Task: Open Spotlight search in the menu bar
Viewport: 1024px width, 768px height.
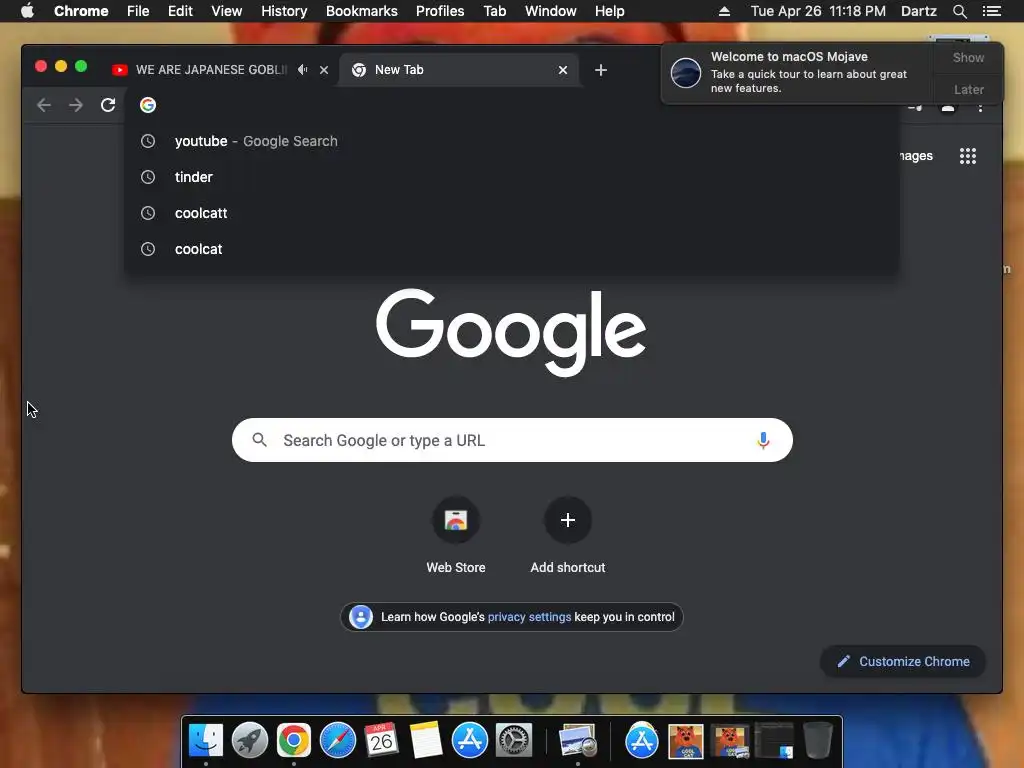Action: point(959,11)
